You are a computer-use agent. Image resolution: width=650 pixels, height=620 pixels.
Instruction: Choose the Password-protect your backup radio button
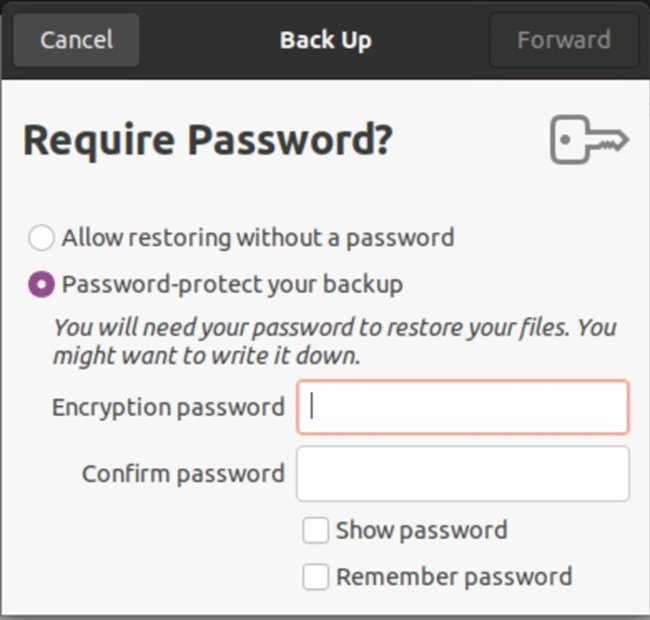41,285
